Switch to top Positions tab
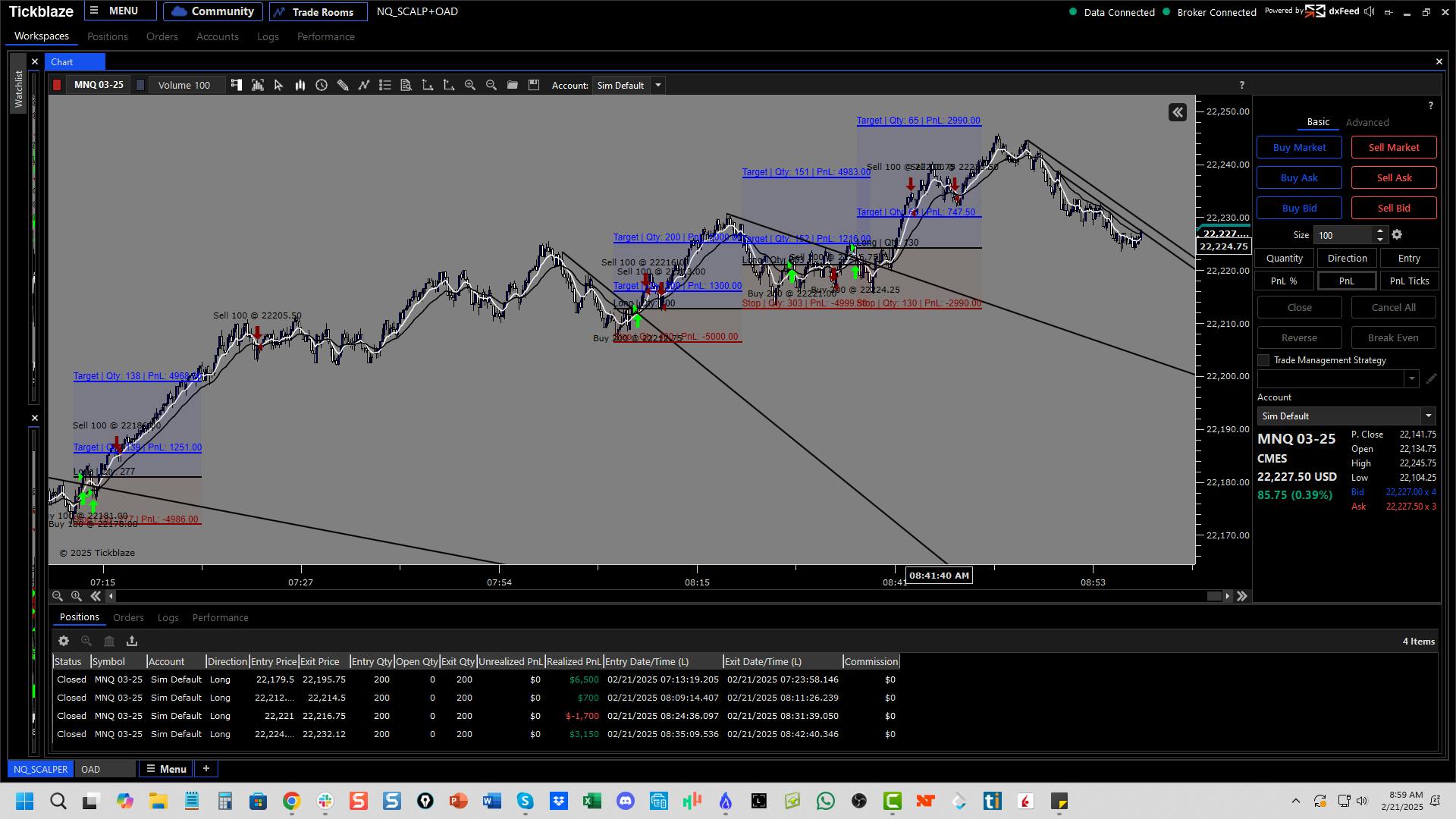The height and width of the screenshot is (819, 1456). [x=107, y=36]
